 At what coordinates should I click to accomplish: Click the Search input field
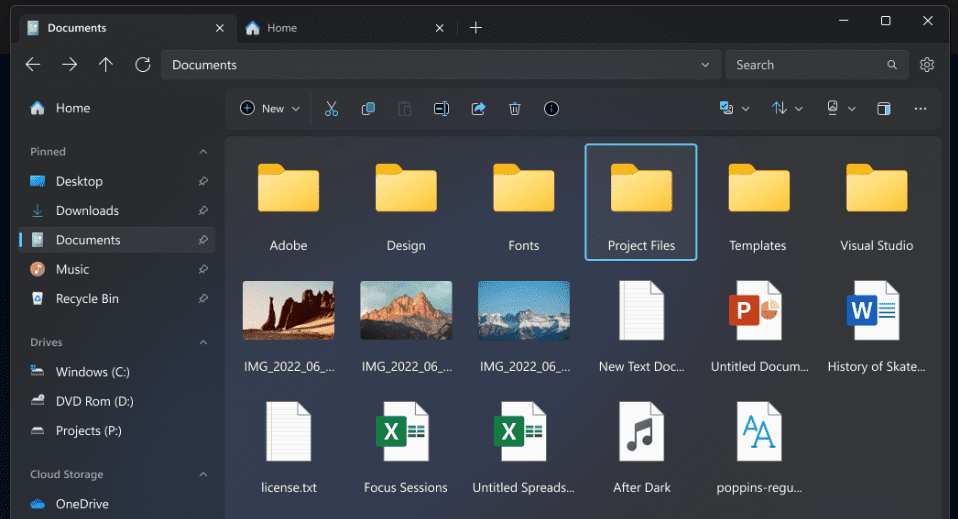coord(807,65)
